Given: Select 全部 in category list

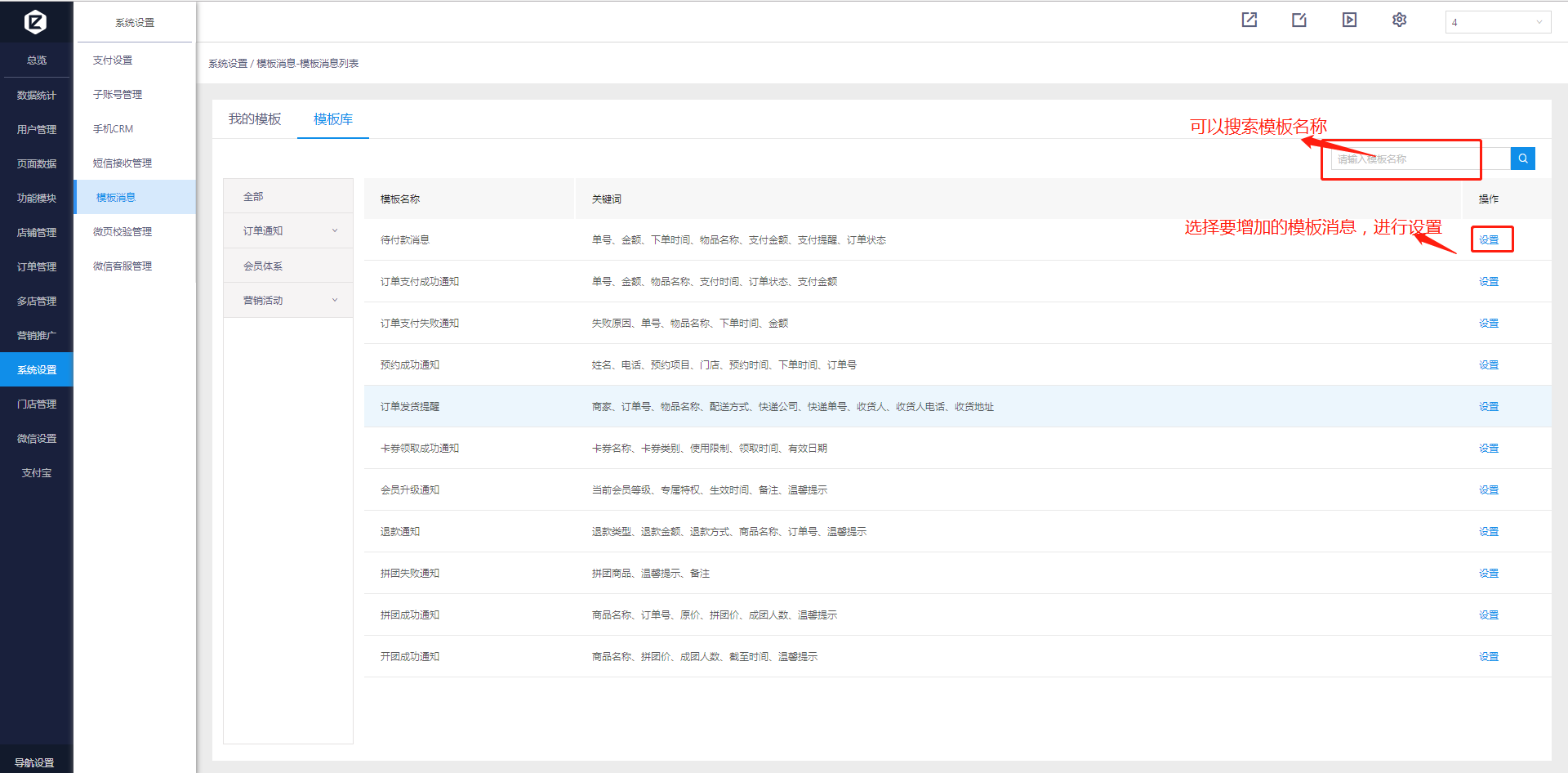Looking at the screenshot, I should click(x=253, y=197).
